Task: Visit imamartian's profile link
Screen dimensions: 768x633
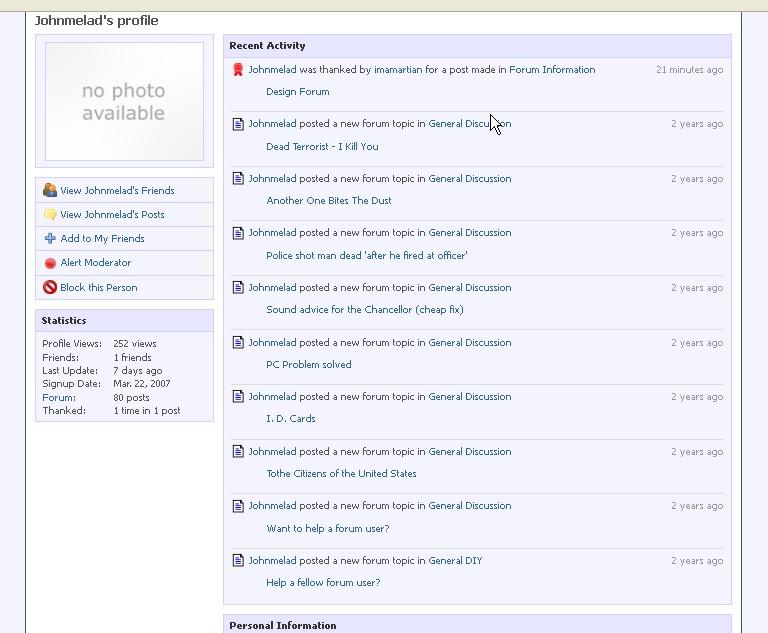Action: tap(398, 70)
